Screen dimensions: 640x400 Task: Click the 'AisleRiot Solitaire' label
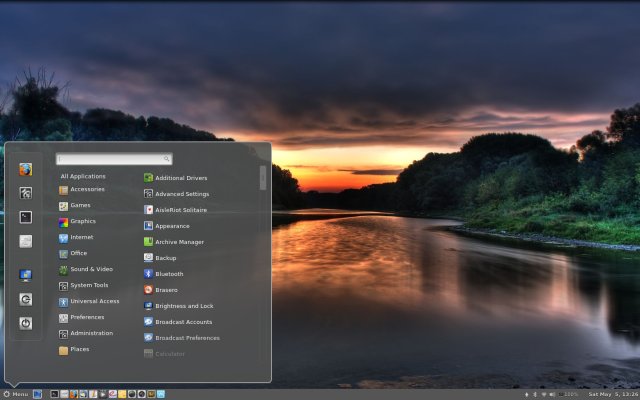pos(181,210)
